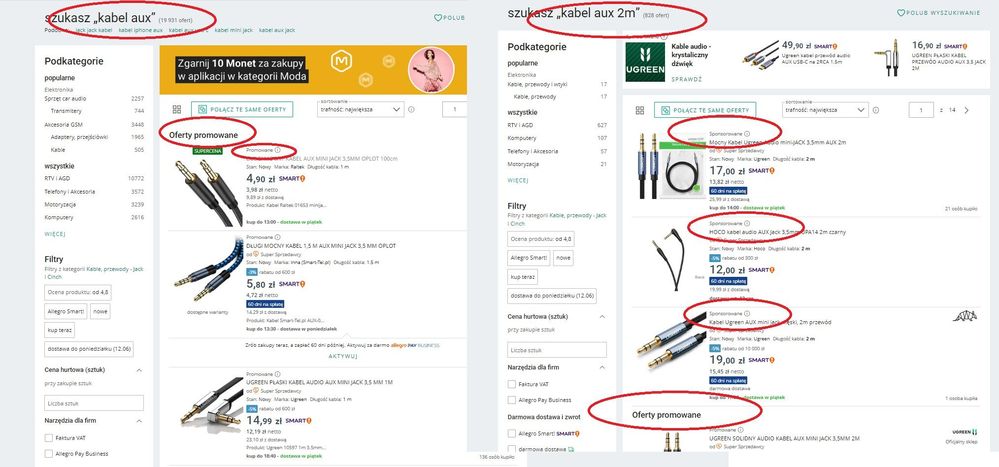Select Komputery subcategory in right panel
The width and height of the screenshot is (999, 467).
point(521,138)
